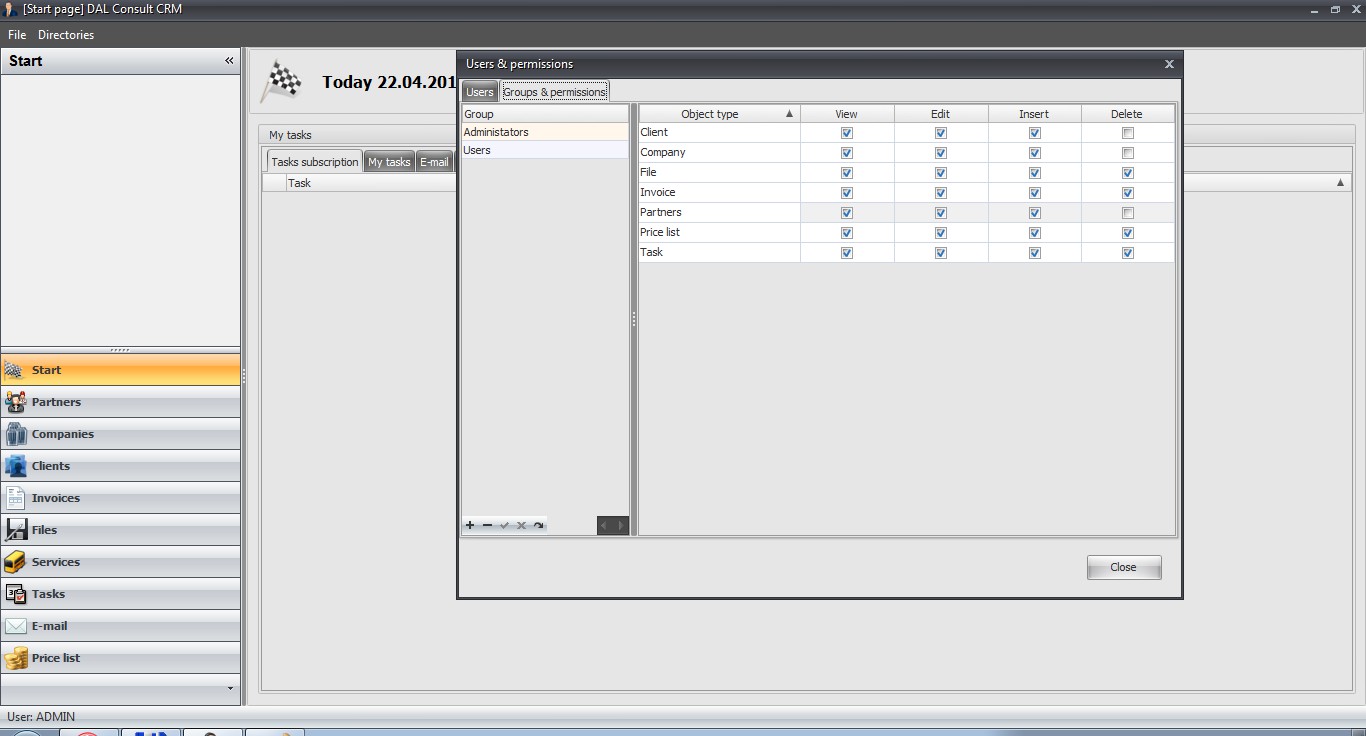This screenshot has width=1366, height=736.
Task: Enable Delete permission for Company
Action: (1128, 153)
